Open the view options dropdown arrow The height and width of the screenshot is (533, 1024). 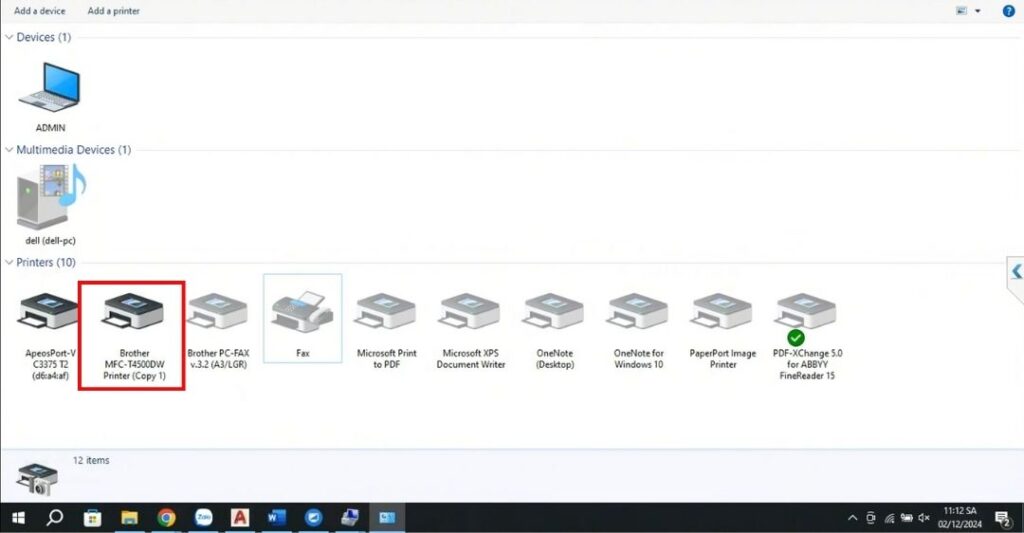[977, 11]
